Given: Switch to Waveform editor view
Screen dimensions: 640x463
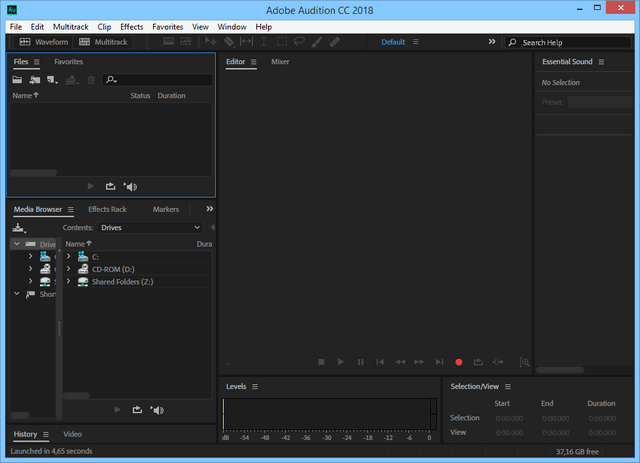Looking at the screenshot, I should 43,42.
